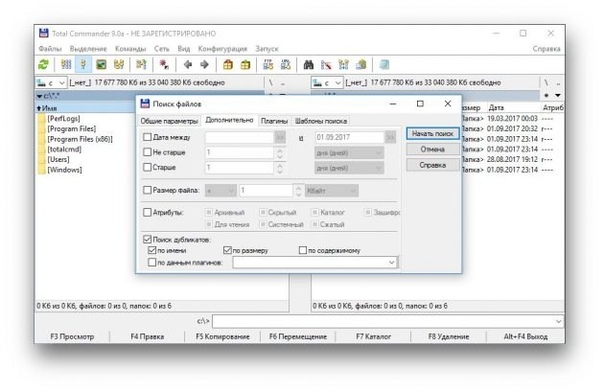This screenshot has width=604, height=392.
Task: Click the forward arrow in toolbar
Action: click(x=205, y=65)
